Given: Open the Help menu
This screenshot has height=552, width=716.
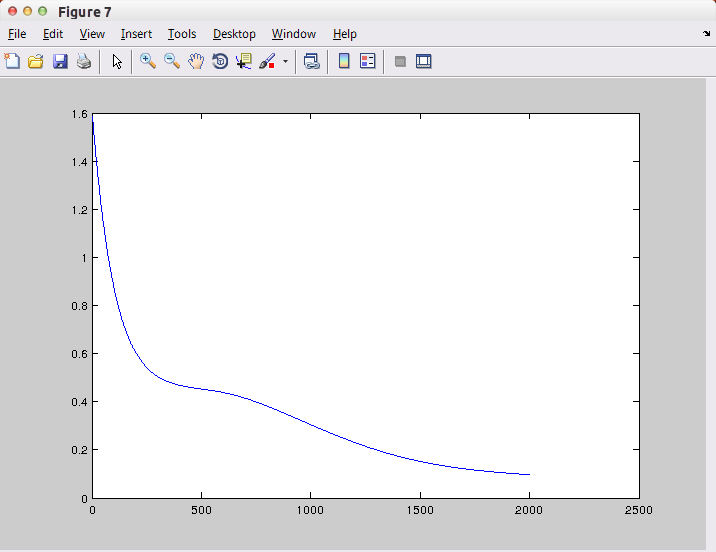Looking at the screenshot, I should (344, 34).
